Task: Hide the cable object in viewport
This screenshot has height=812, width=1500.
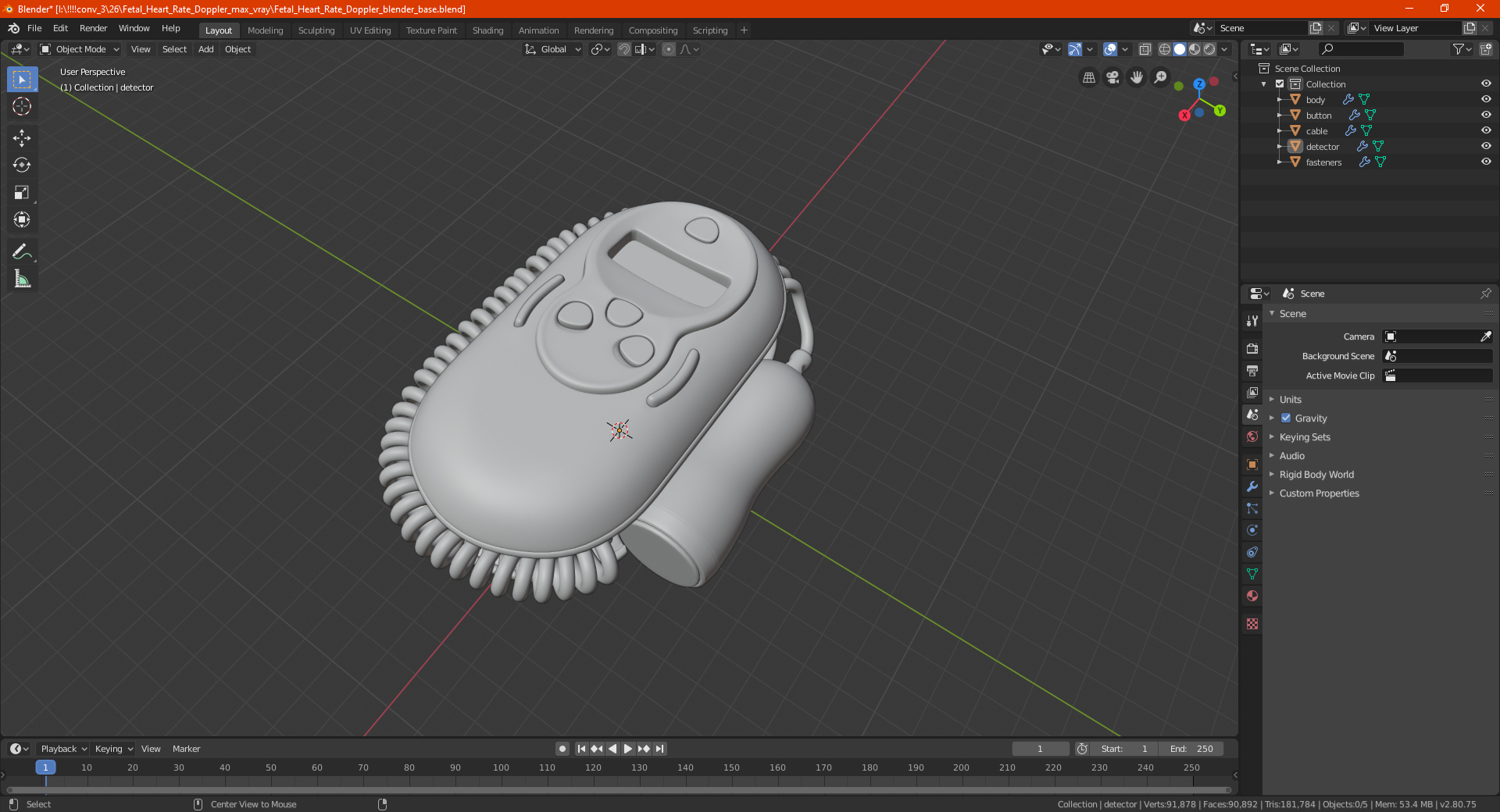Action: 1486,130
